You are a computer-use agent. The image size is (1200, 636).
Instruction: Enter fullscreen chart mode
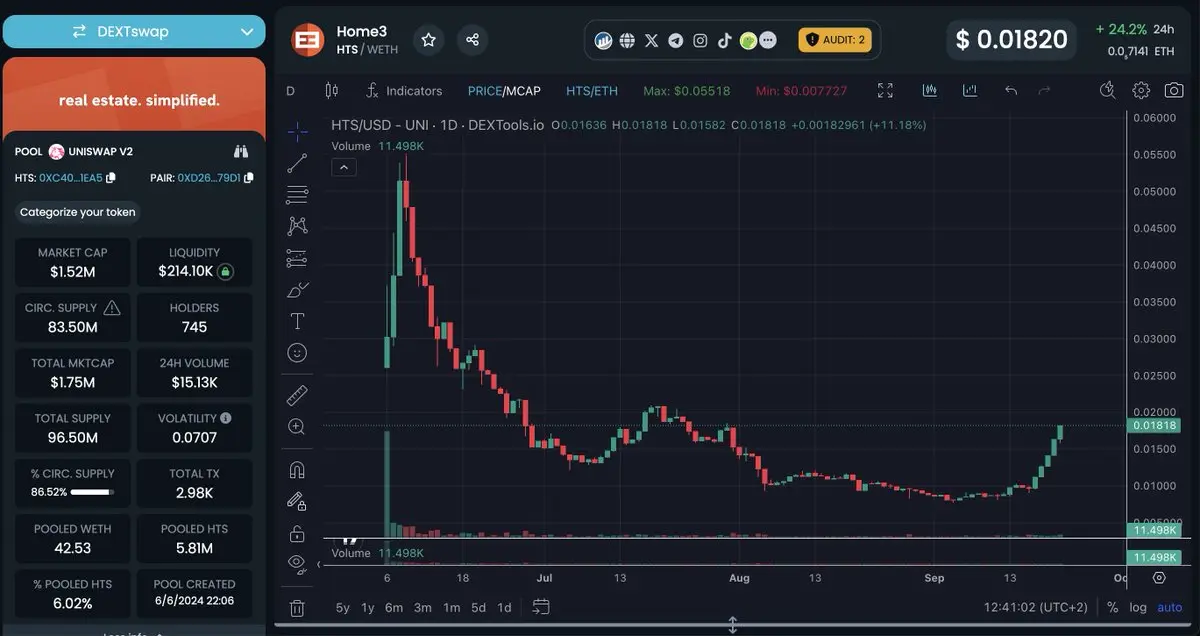pos(885,91)
